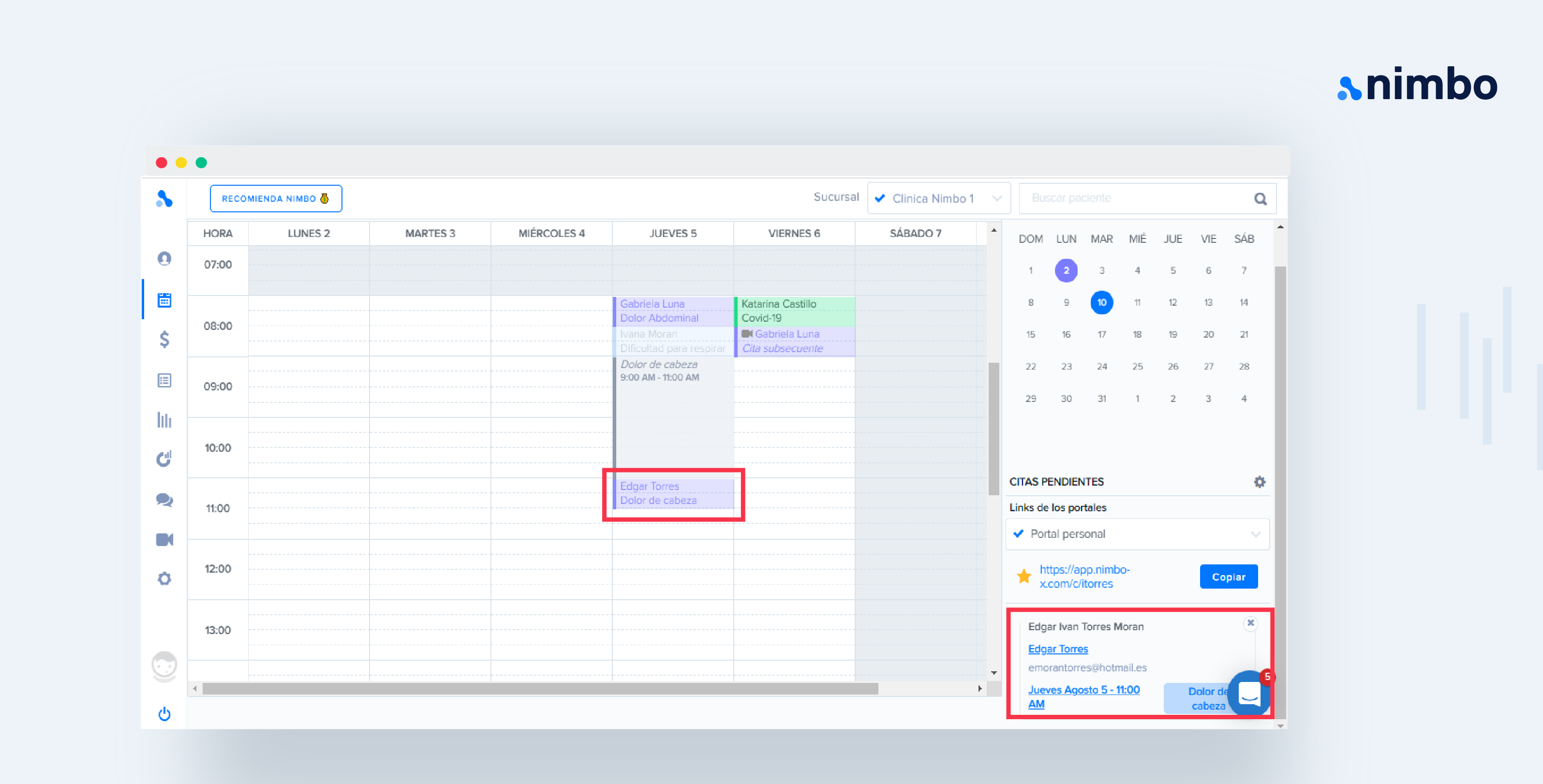Click the agenda vertical scrollbar thumb
Image resolution: width=1543 pixels, height=784 pixels.
(994, 428)
